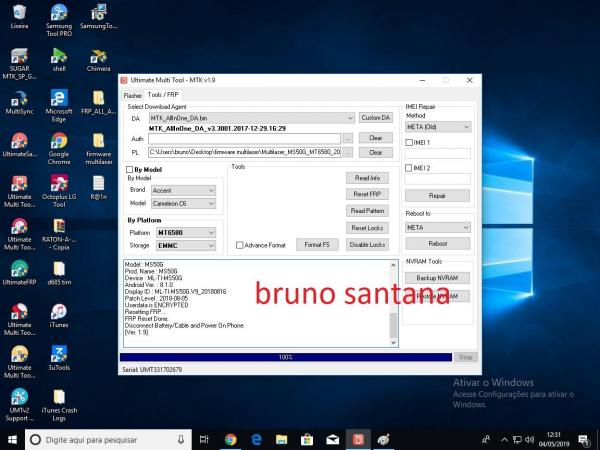Tick the IMEI 2 checkbox

point(409,168)
